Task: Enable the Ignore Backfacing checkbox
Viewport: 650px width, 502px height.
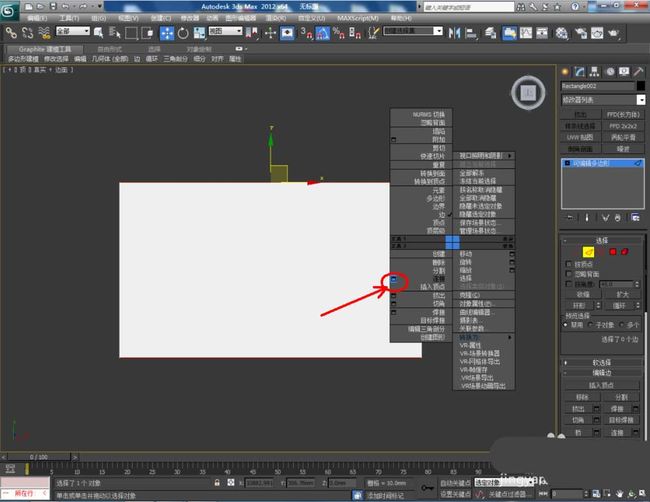Action: (x=569, y=274)
